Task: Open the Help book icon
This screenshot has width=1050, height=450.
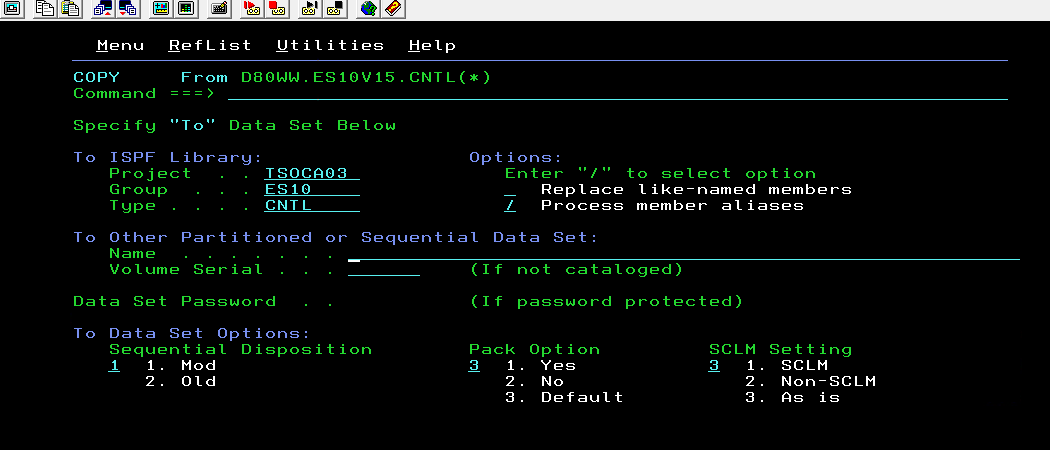Action: [x=392, y=9]
